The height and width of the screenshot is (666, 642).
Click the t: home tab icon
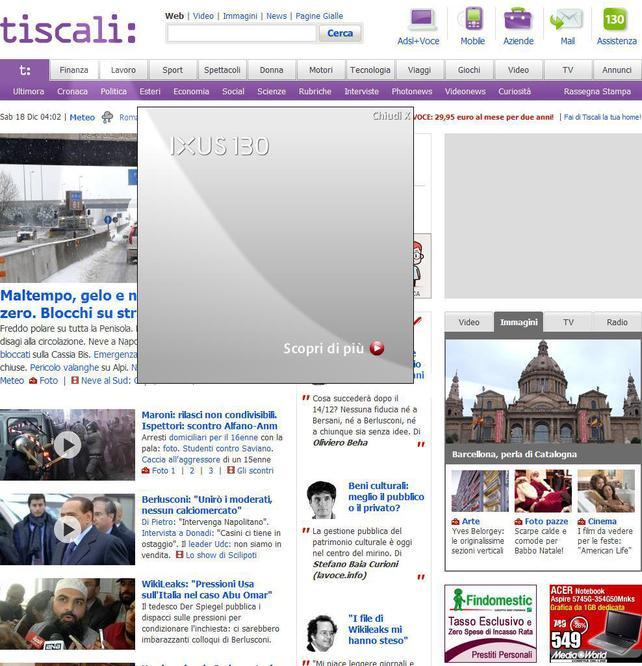(25, 70)
